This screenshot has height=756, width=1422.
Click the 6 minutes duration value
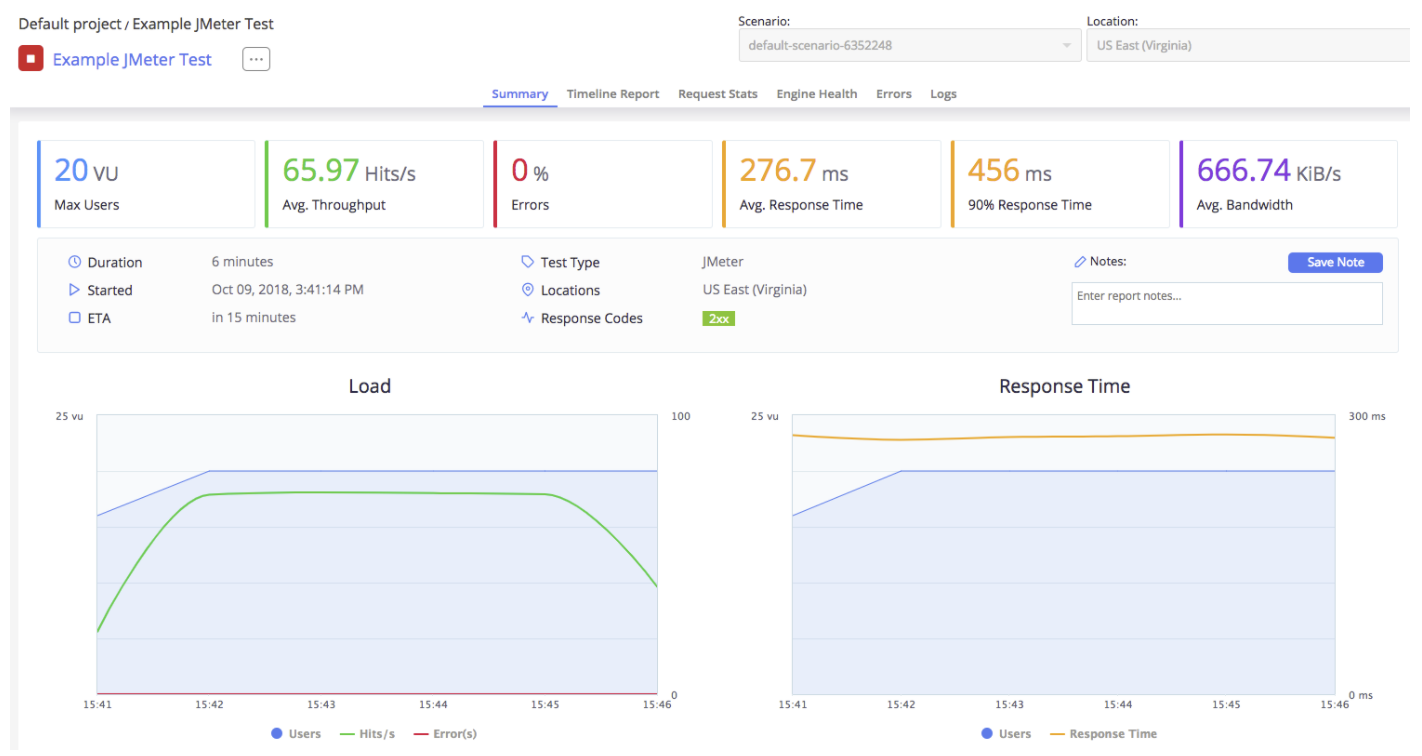242,262
